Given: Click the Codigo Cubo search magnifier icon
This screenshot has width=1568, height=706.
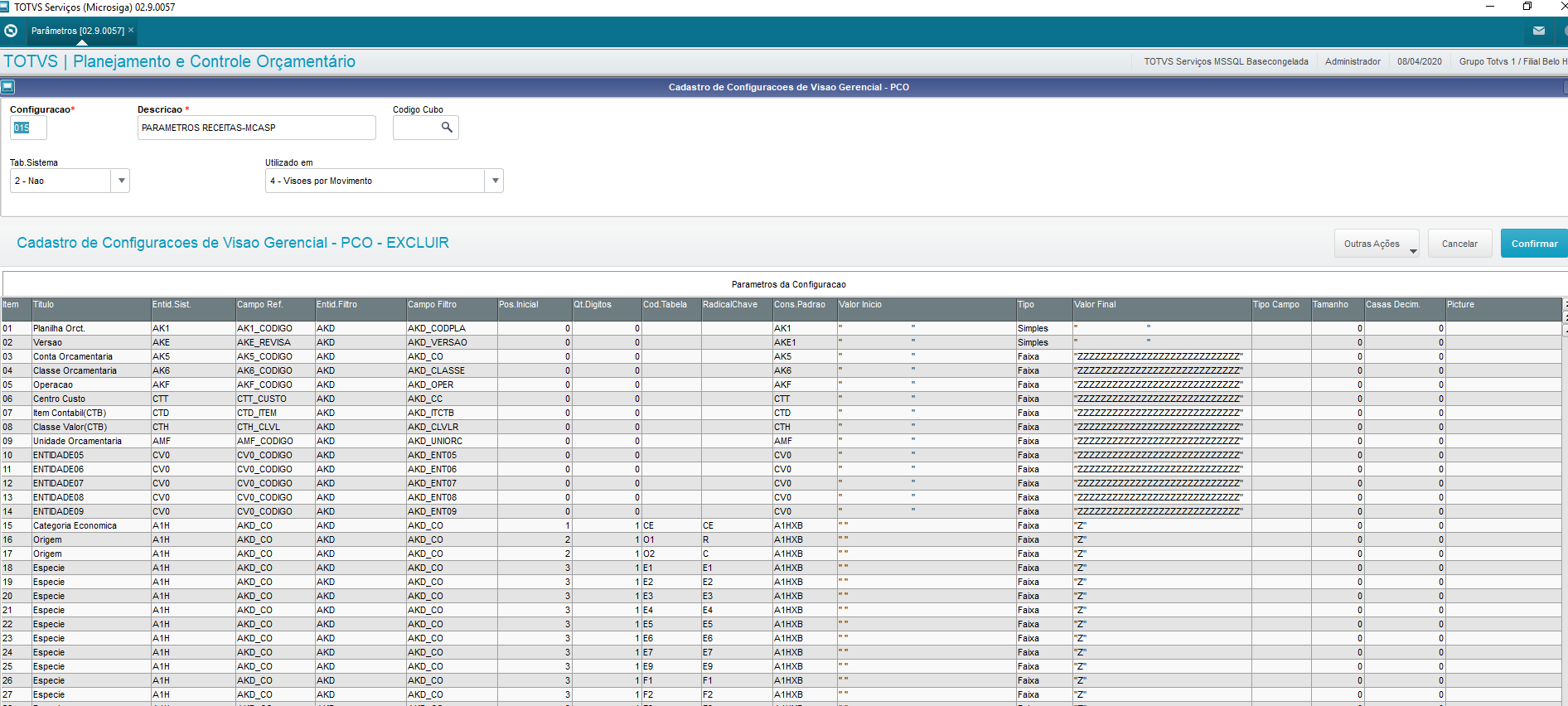Looking at the screenshot, I should (447, 128).
